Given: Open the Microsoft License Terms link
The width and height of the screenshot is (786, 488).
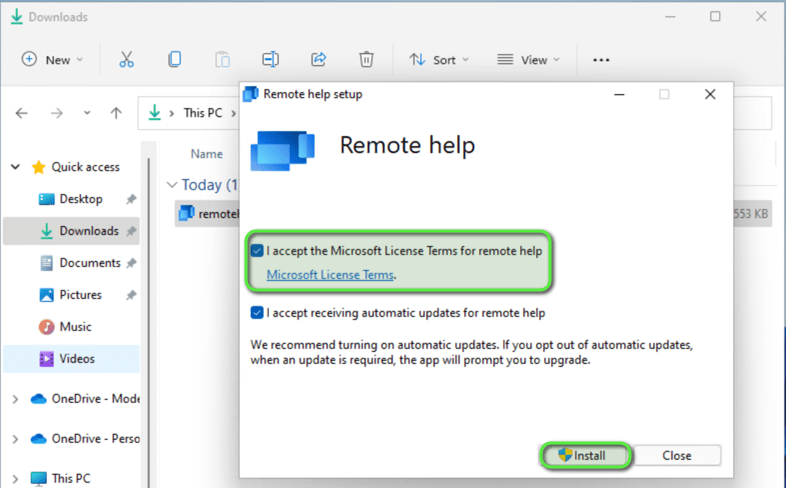Looking at the screenshot, I should pos(330,275).
